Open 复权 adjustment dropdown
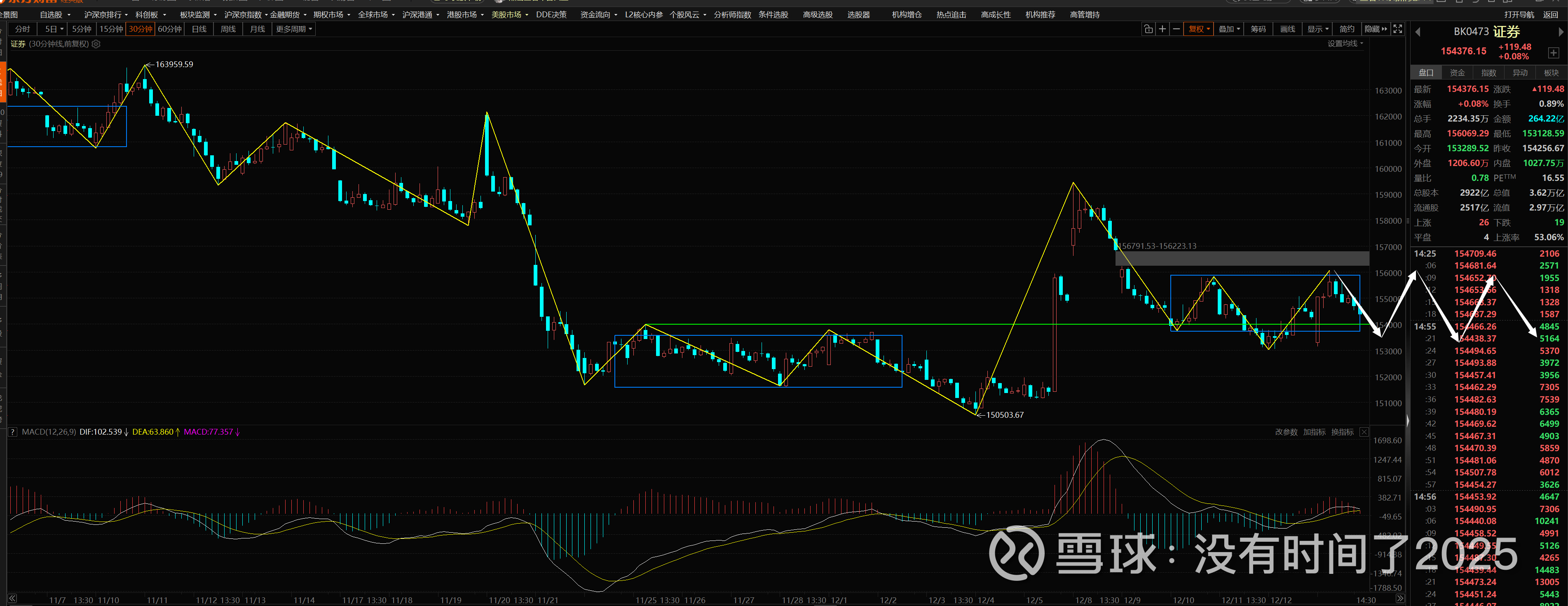Viewport: 1568px width, 606px height. point(1198,28)
